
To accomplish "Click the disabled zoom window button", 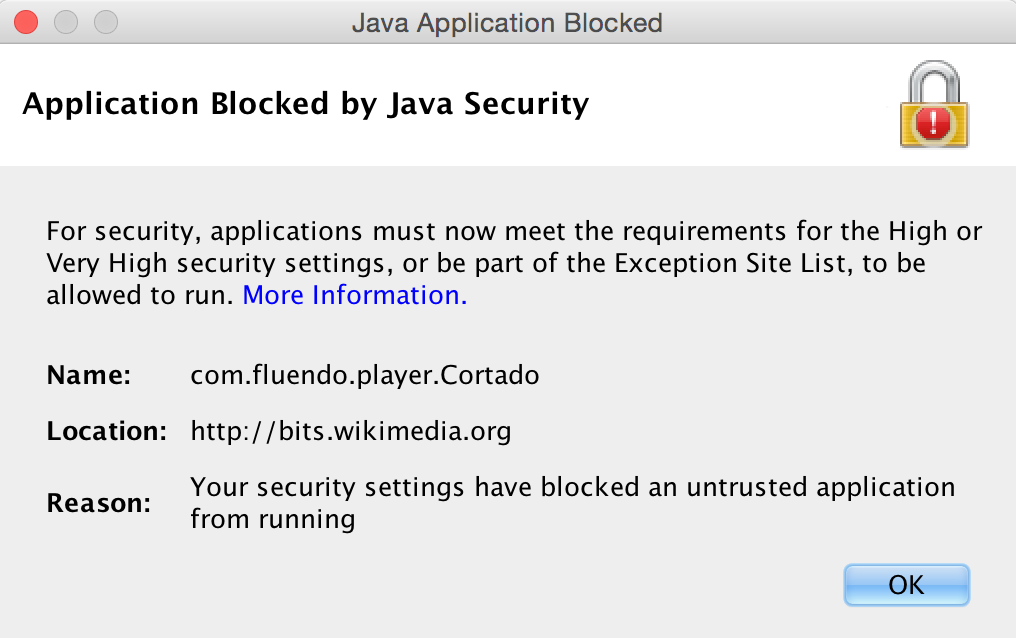I will pyautogui.click(x=104, y=21).
